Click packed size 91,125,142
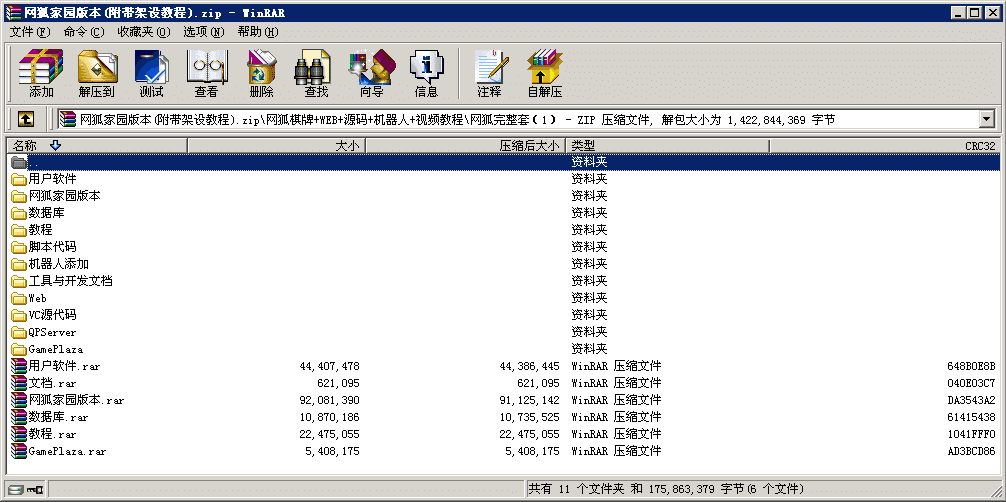1006x502 pixels. click(x=529, y=401)
